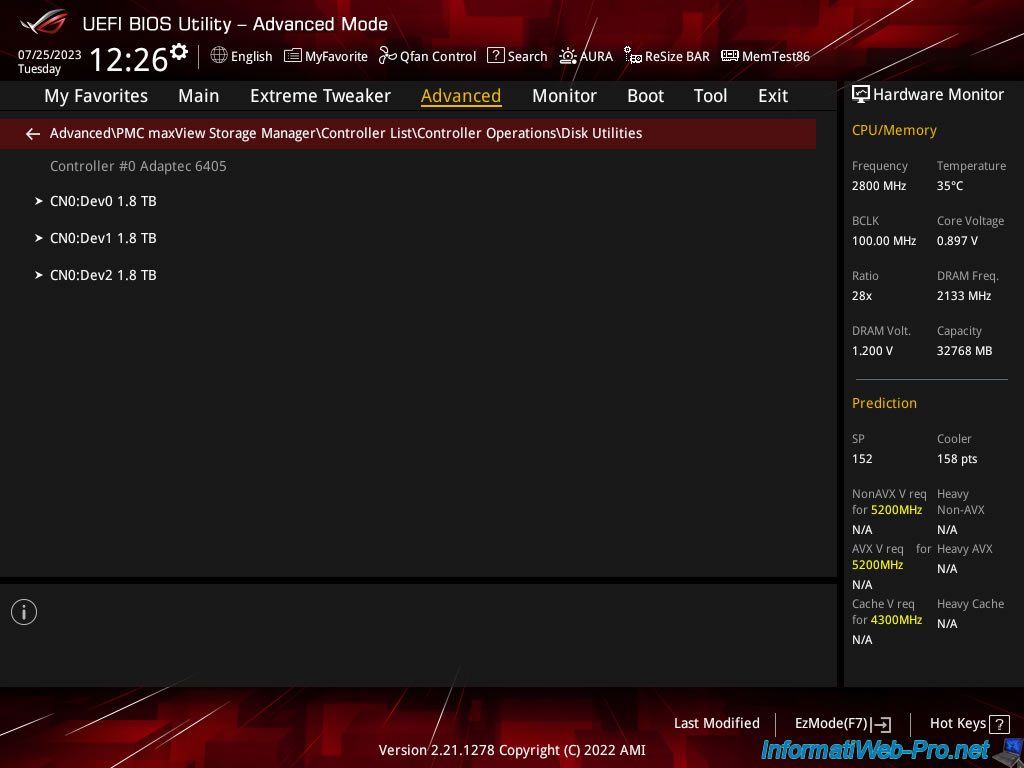Toggle ReSize BAR icon
This screenshot has width=1024, height=768.
pos(633,56)
